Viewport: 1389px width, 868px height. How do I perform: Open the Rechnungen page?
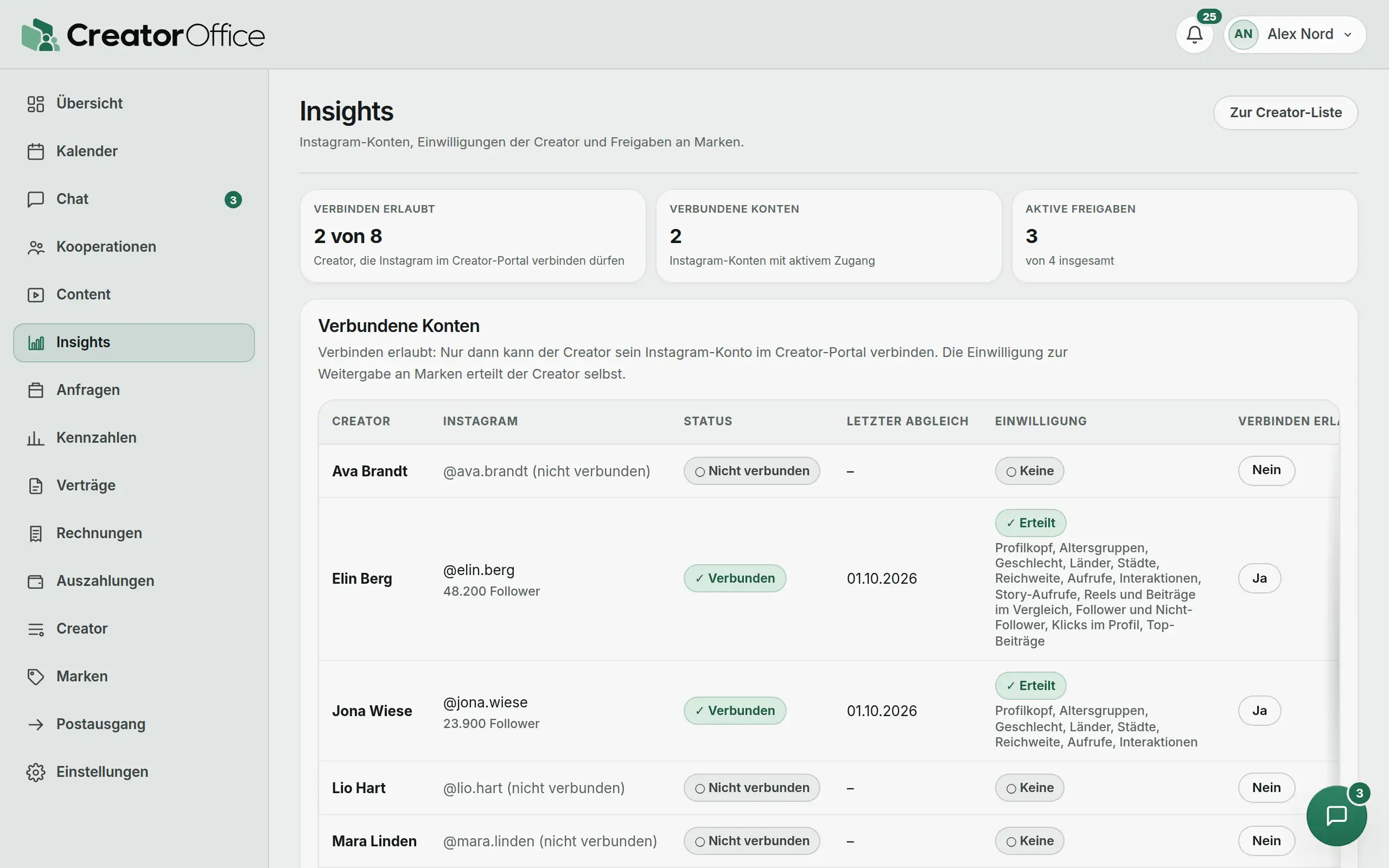(x=133, y=533)
